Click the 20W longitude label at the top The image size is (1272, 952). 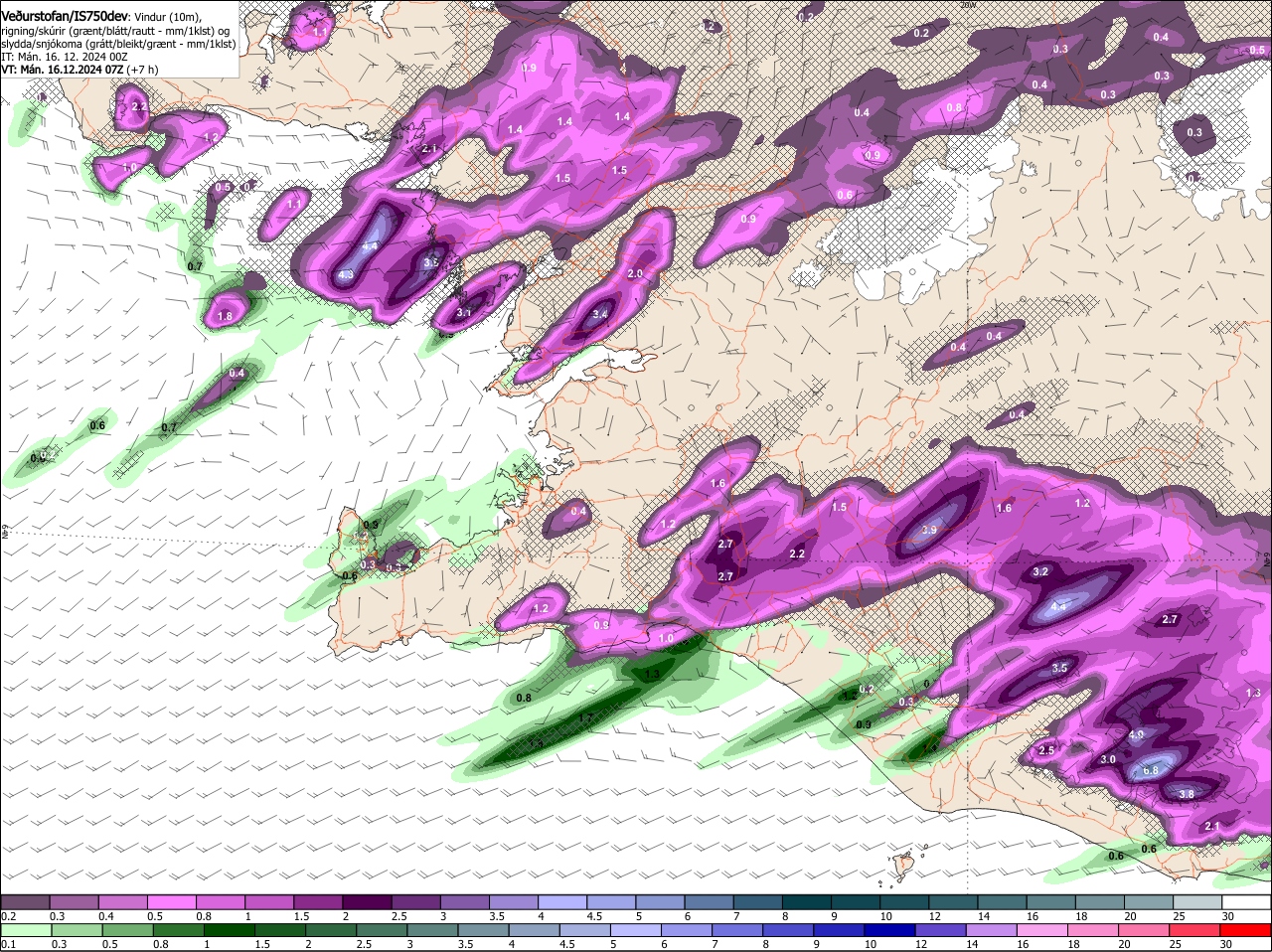pyautogui.click(x=969, y=5)
